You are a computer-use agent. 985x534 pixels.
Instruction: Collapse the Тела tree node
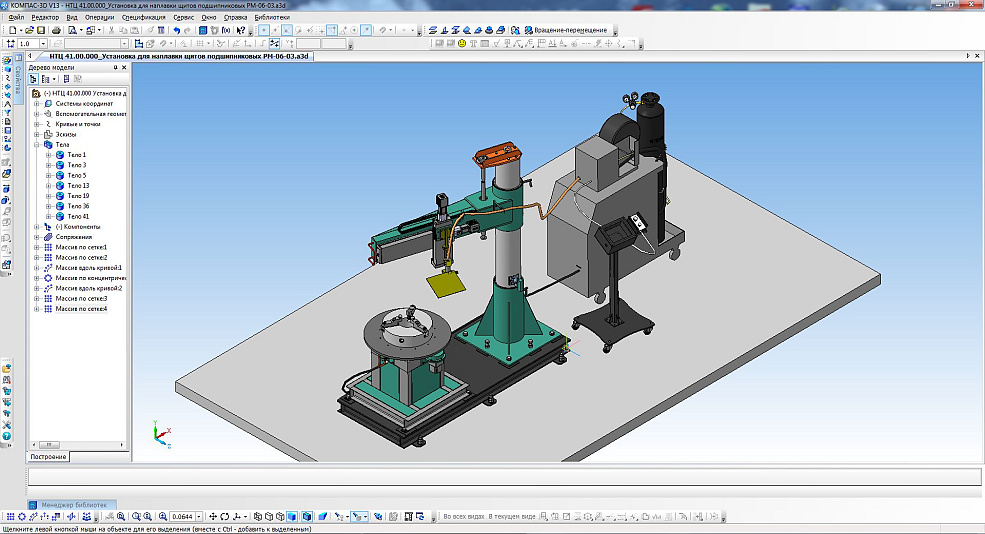pos(37,145)
